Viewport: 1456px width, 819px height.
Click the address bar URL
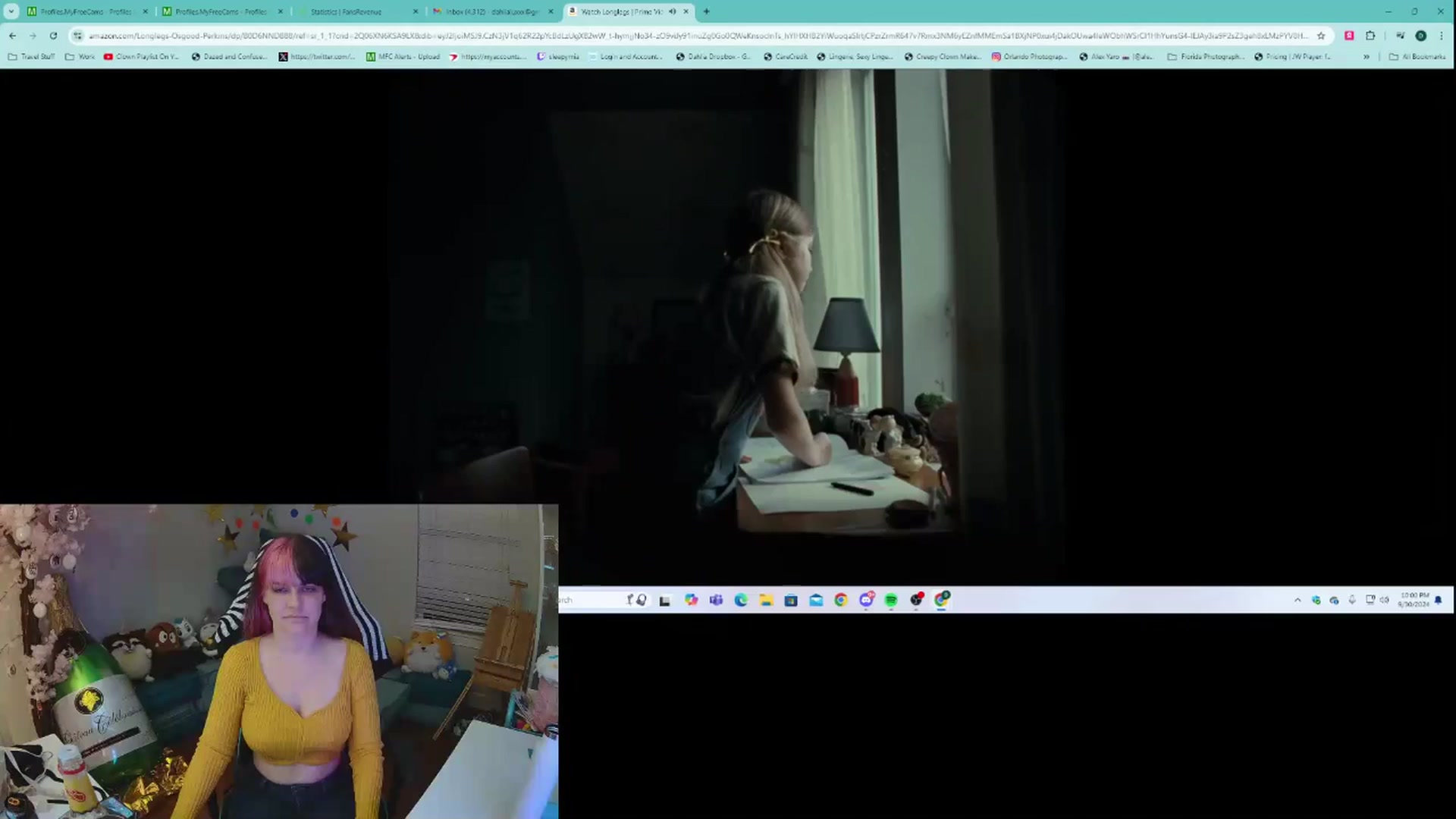pyautogui.click(x=698, y=36)
